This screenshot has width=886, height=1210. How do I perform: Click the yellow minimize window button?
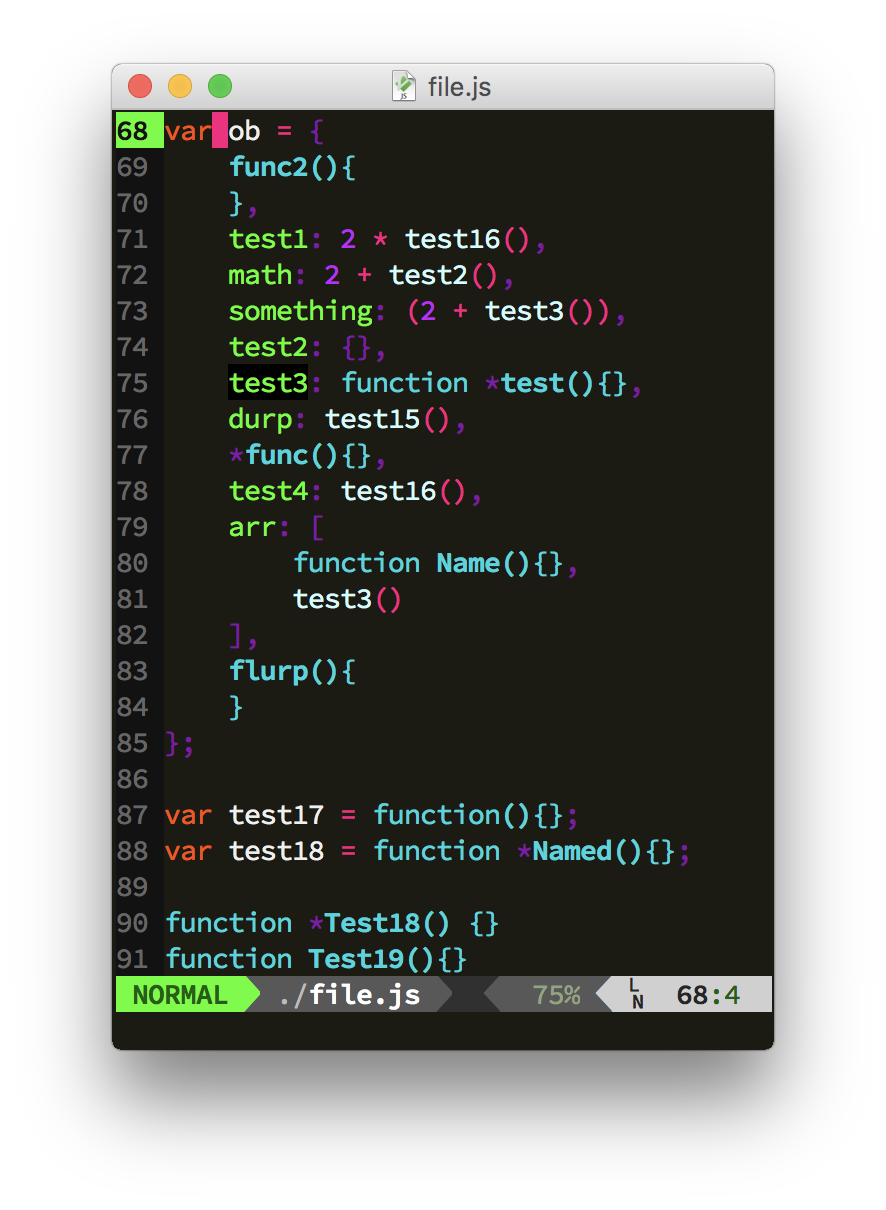(x=180, y=86)
